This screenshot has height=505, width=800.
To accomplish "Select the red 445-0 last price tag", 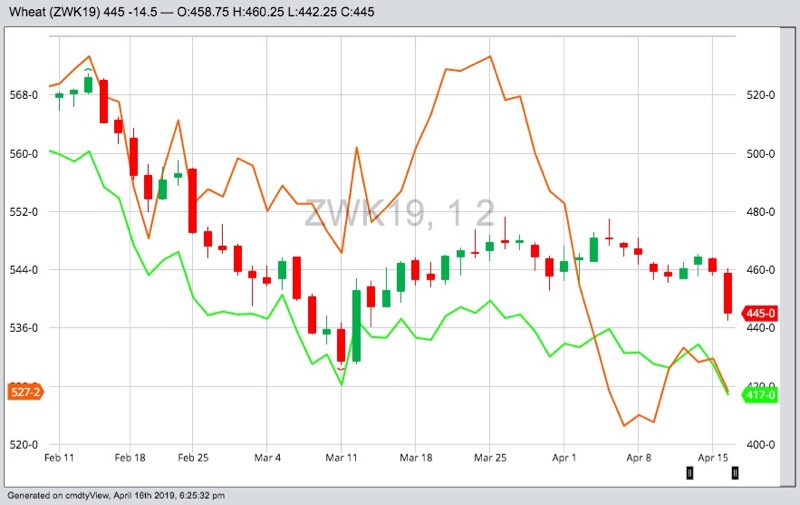I will (x=760, y=313).
